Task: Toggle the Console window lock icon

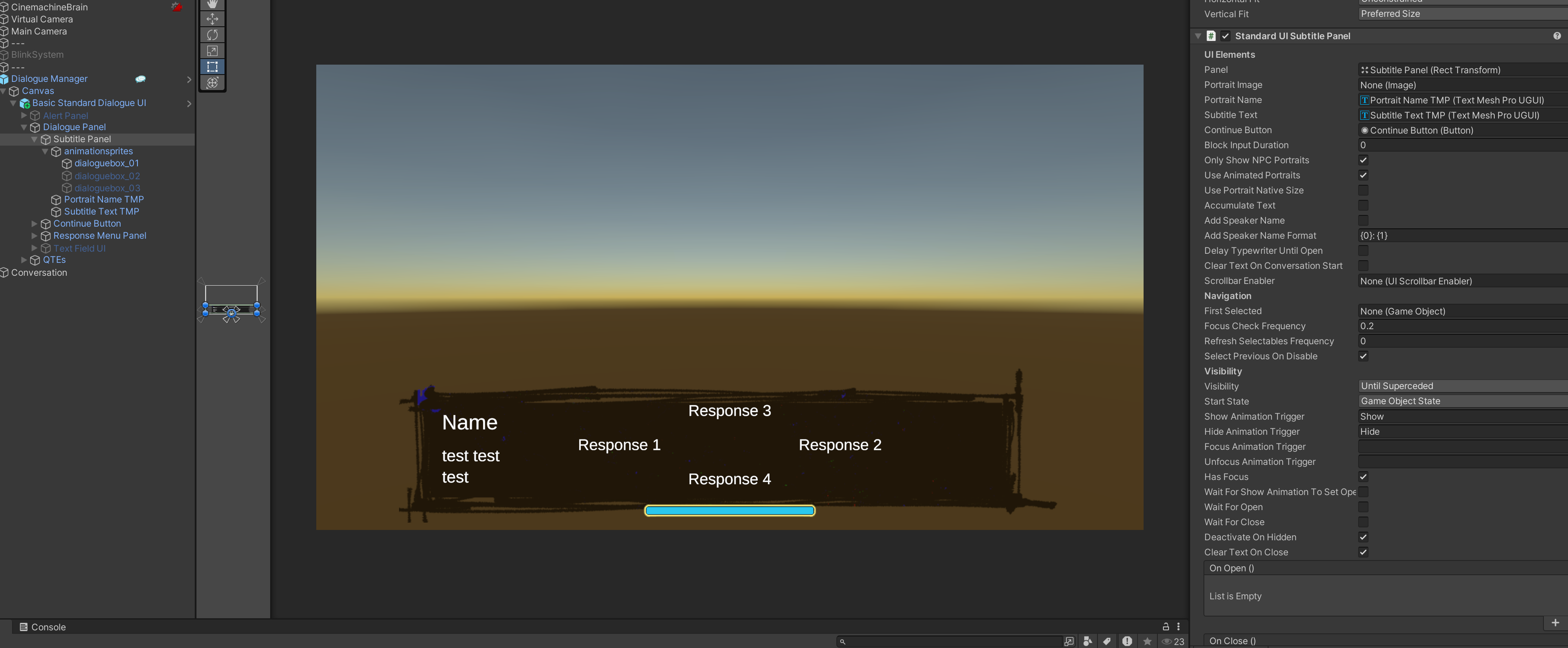Action: point(1166,626)
